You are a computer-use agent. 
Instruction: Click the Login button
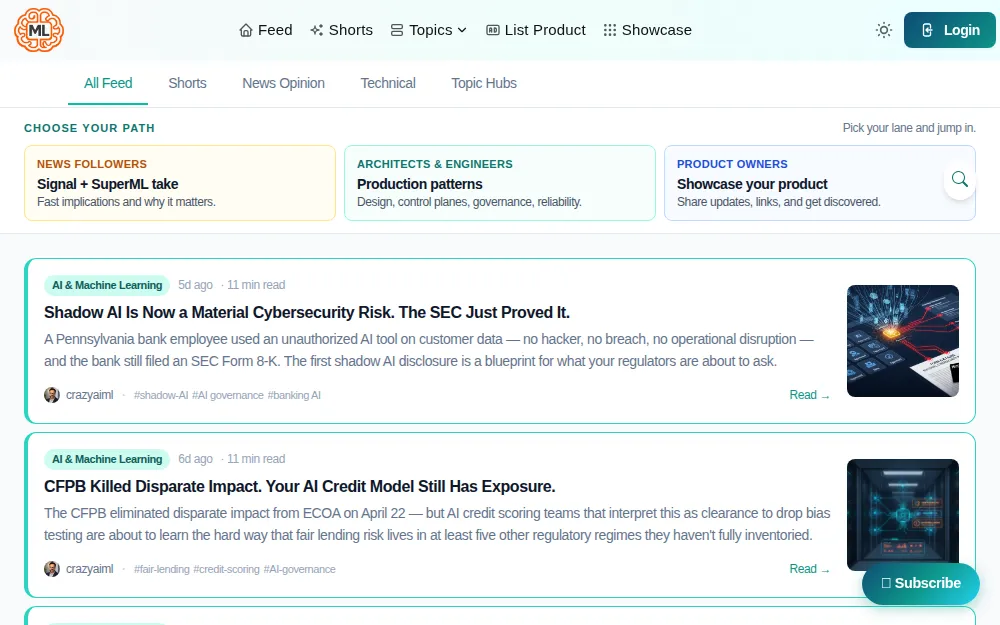(950, 30)
